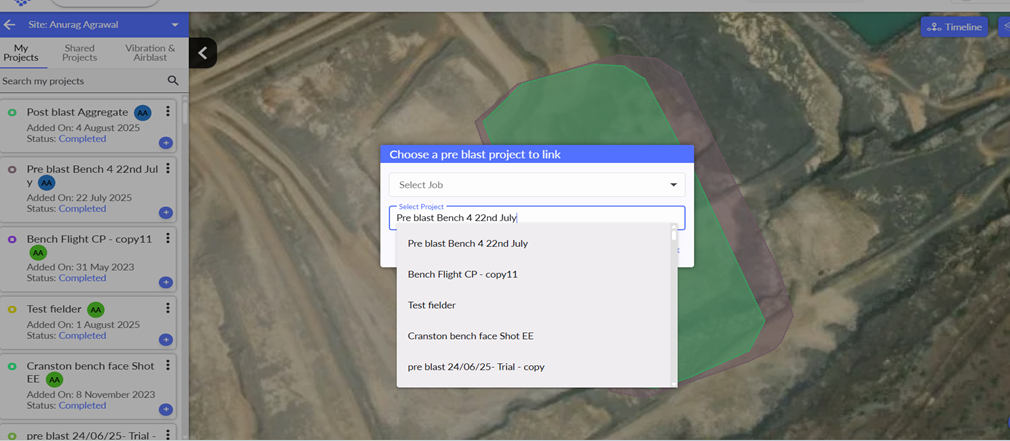Image resolution: width=1010 pixels, height=441 pixels.
Task: Choose Pre blast Bench 4 22nd July option
Action: tap(534, 243)
